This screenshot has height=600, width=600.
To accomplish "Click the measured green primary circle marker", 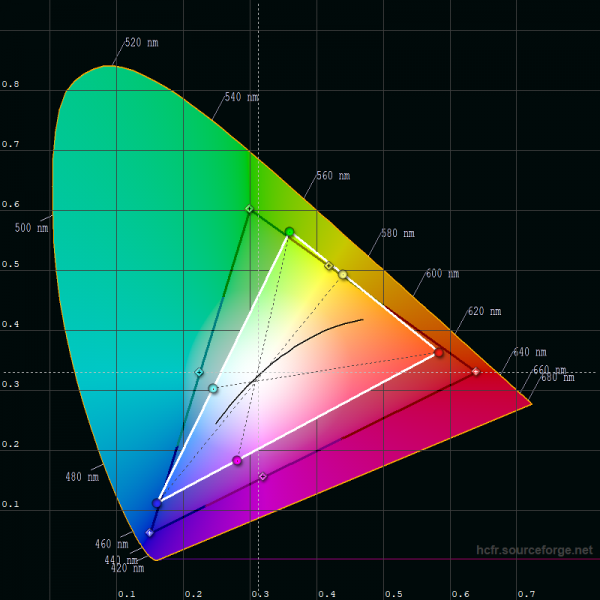I will tap(289, 232).
